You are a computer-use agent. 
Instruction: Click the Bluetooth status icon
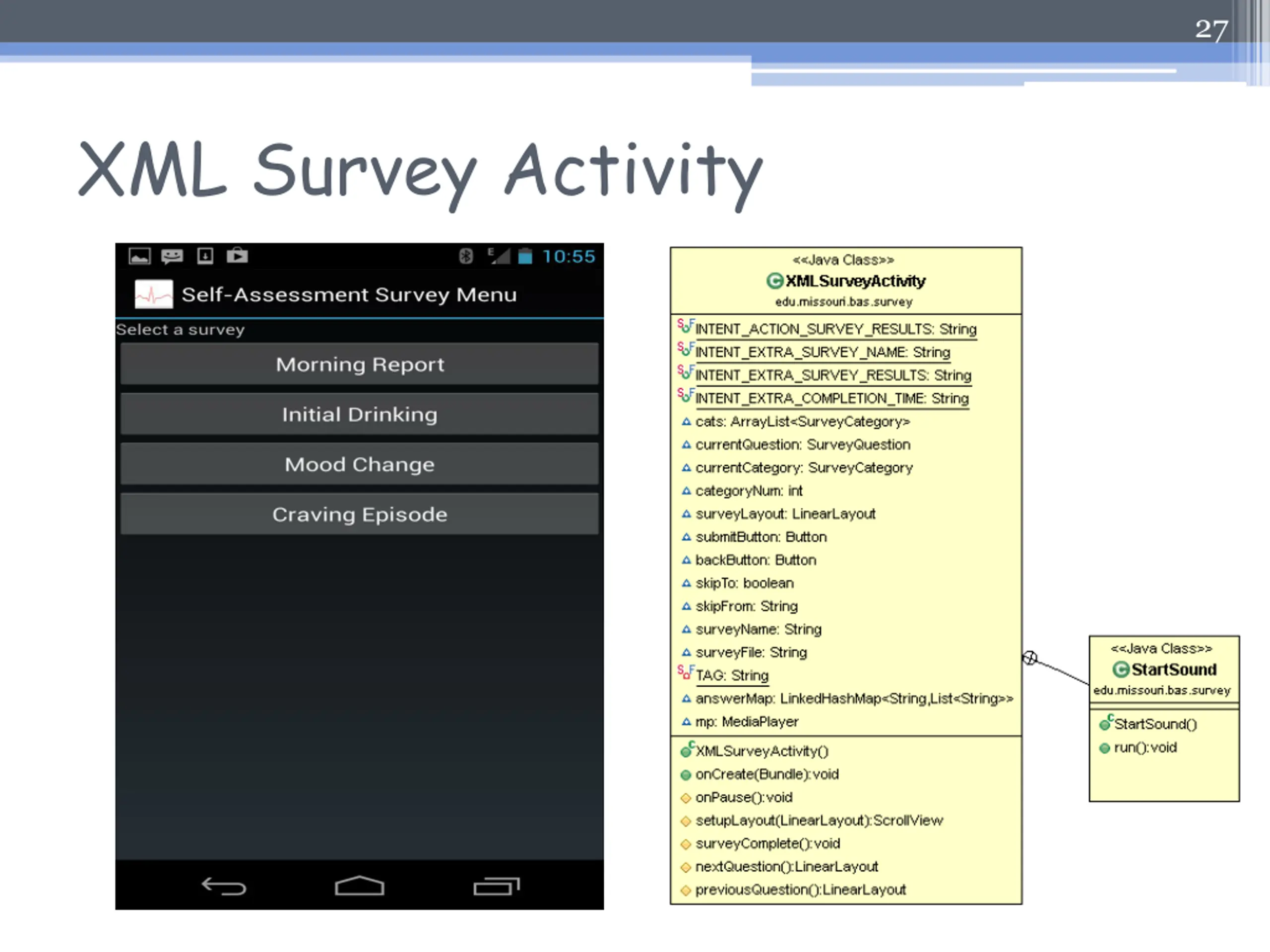pyautogui.click(x=466, y=256)
